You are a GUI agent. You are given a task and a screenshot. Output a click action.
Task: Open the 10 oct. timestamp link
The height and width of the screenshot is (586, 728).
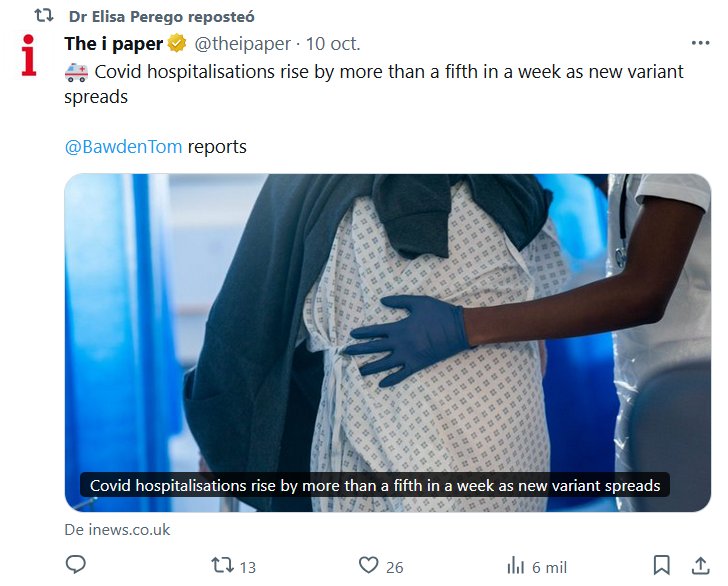pyautogui.click(x=333, y=44)
